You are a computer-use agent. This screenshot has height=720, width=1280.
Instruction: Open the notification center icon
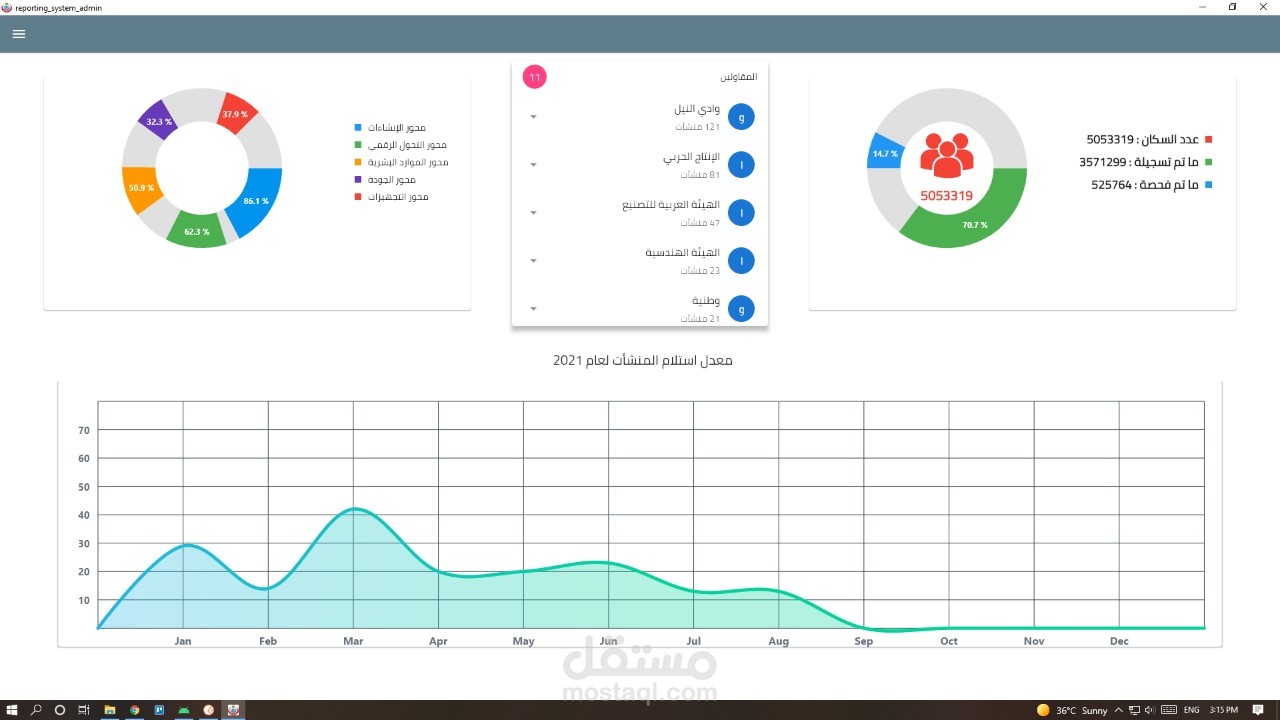click(1258, 710)
